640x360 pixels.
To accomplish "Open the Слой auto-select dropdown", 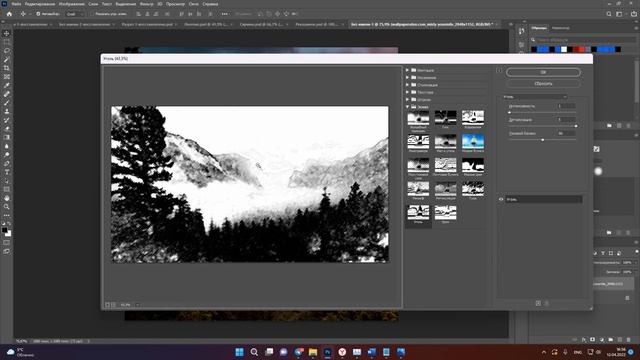I will (x=74, y=14).
